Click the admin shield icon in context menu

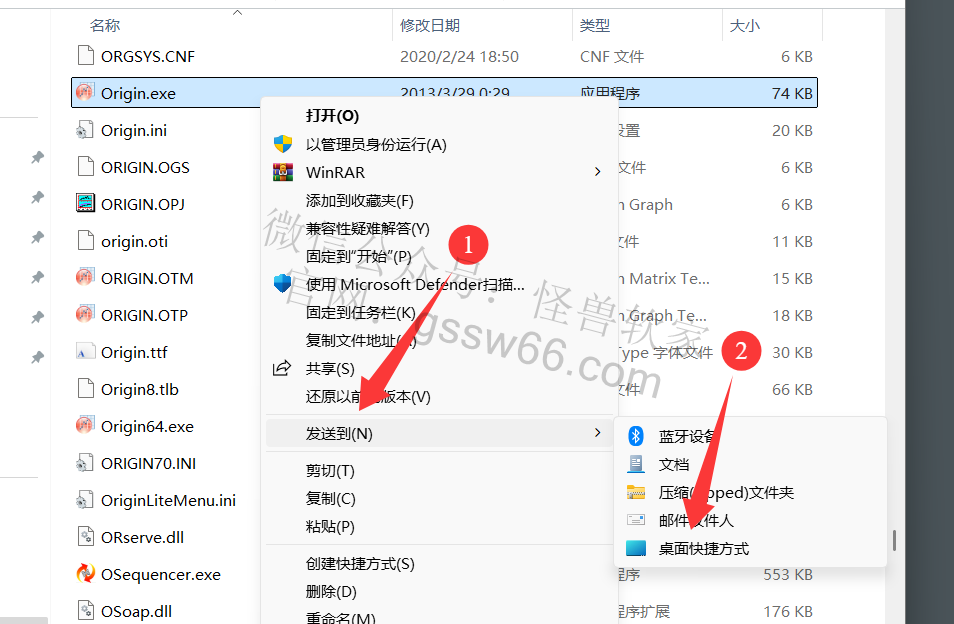coord(283,144)
